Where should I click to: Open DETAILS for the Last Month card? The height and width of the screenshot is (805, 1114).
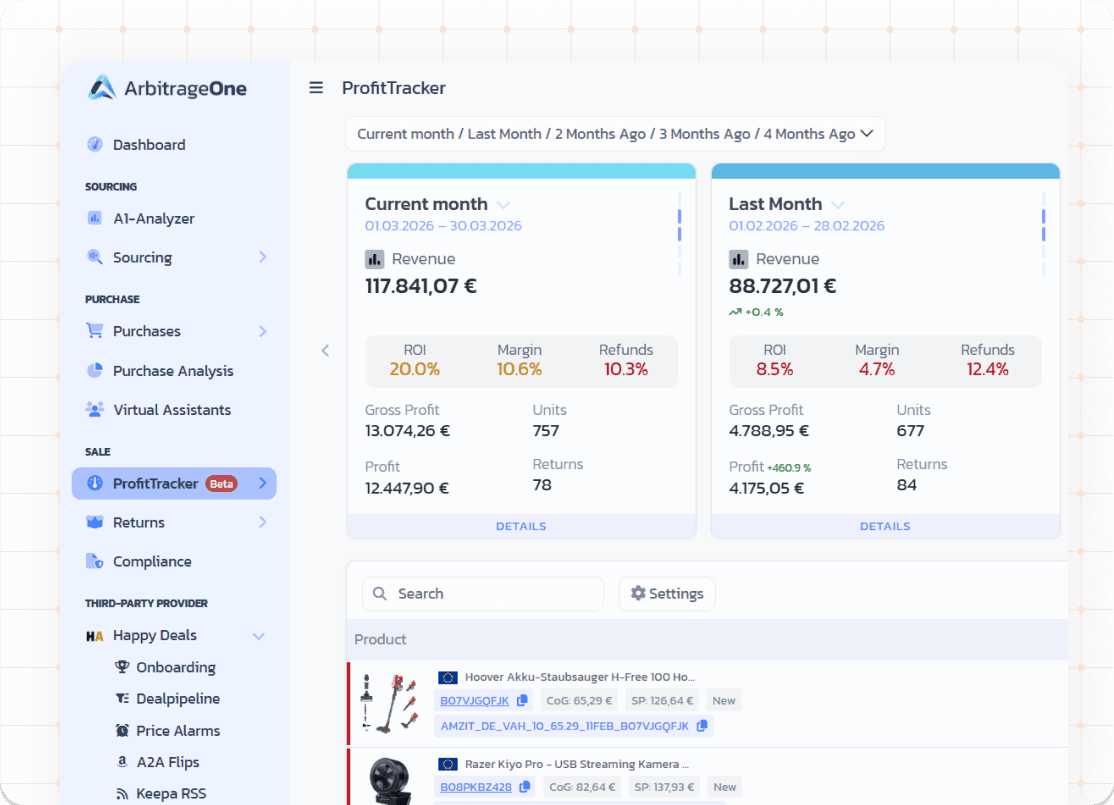pos(885,526)
